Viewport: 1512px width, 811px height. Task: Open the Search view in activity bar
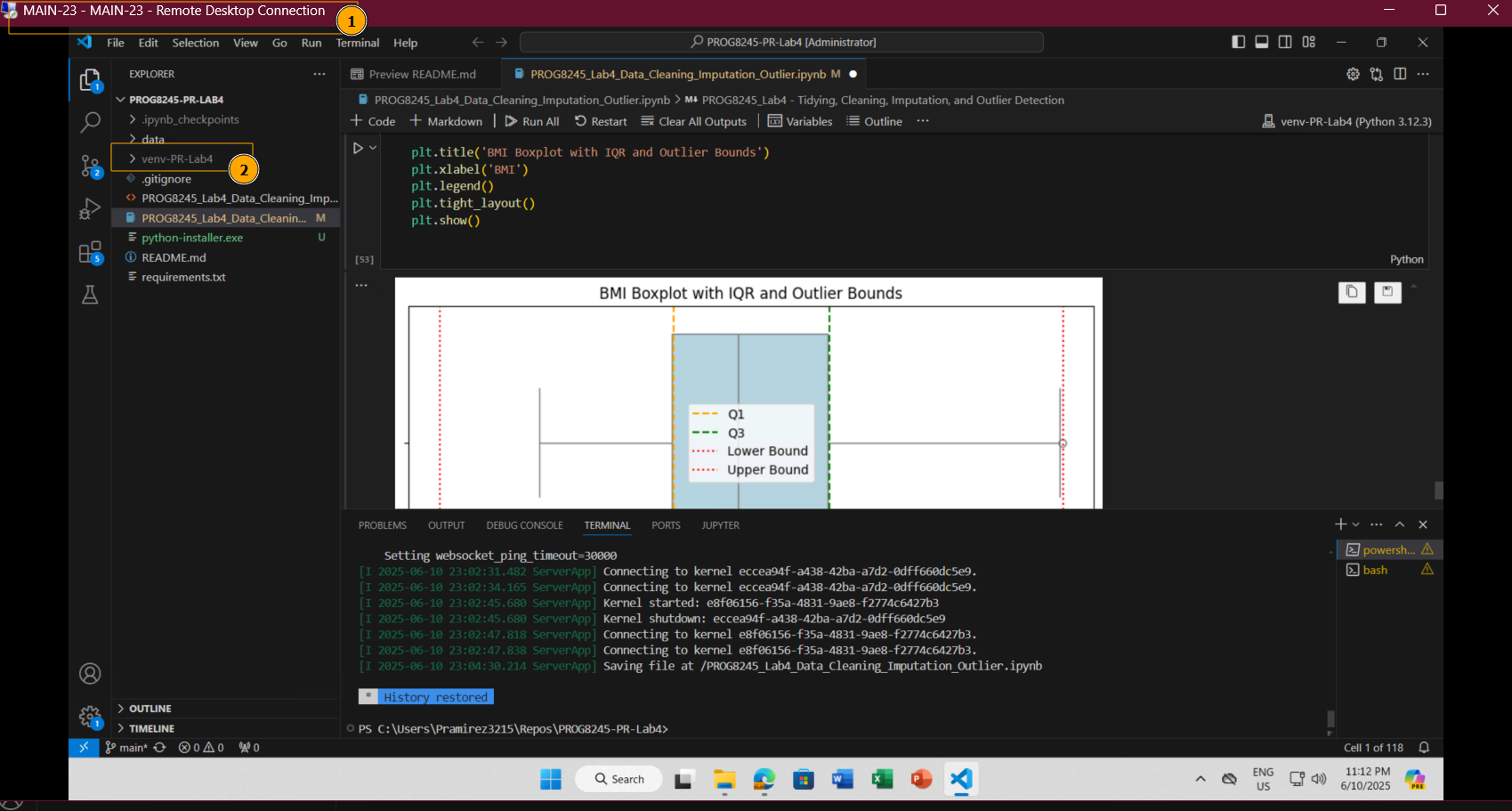(90, 122)
